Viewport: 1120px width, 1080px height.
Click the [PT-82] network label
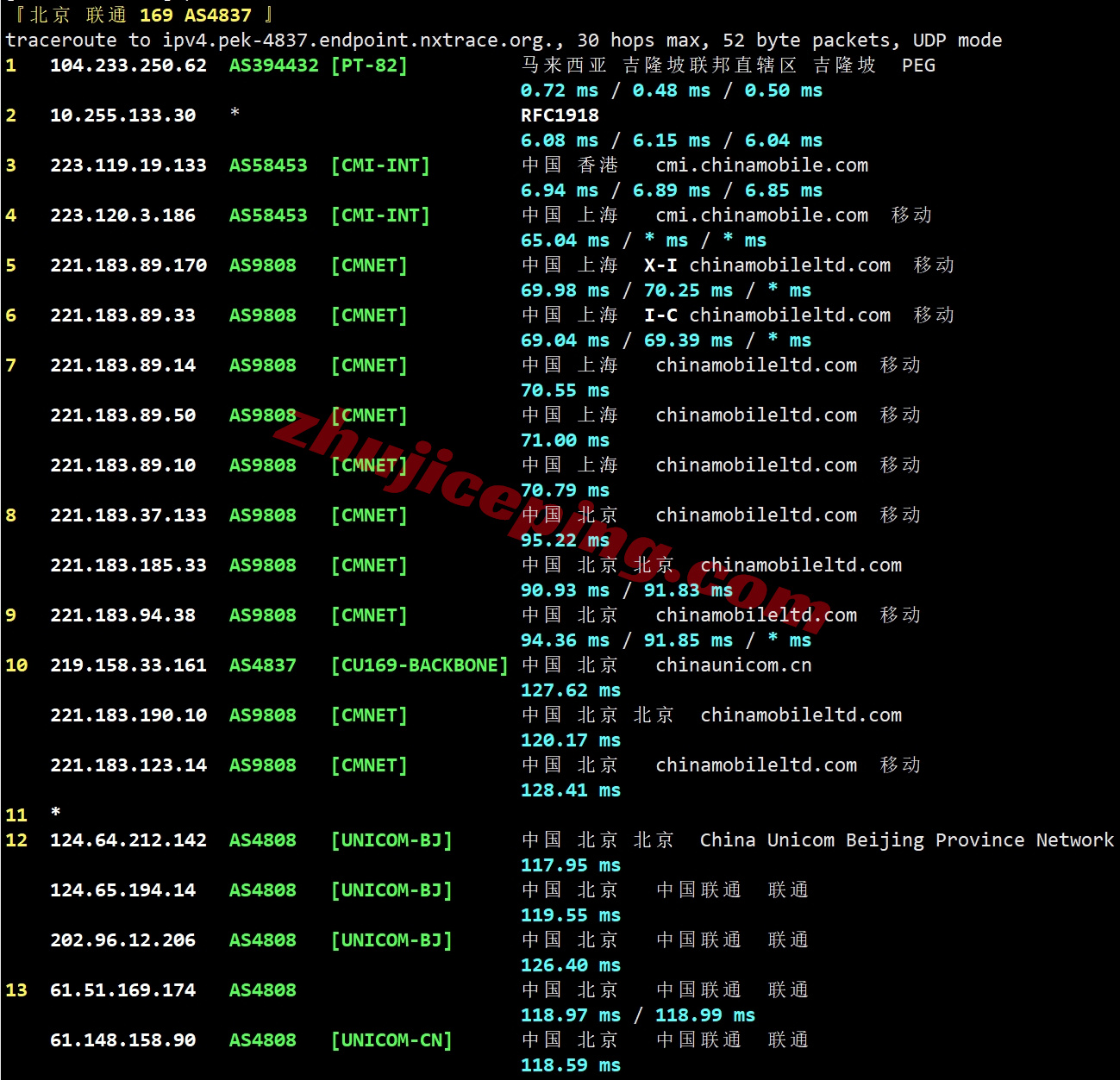[369, 66]
